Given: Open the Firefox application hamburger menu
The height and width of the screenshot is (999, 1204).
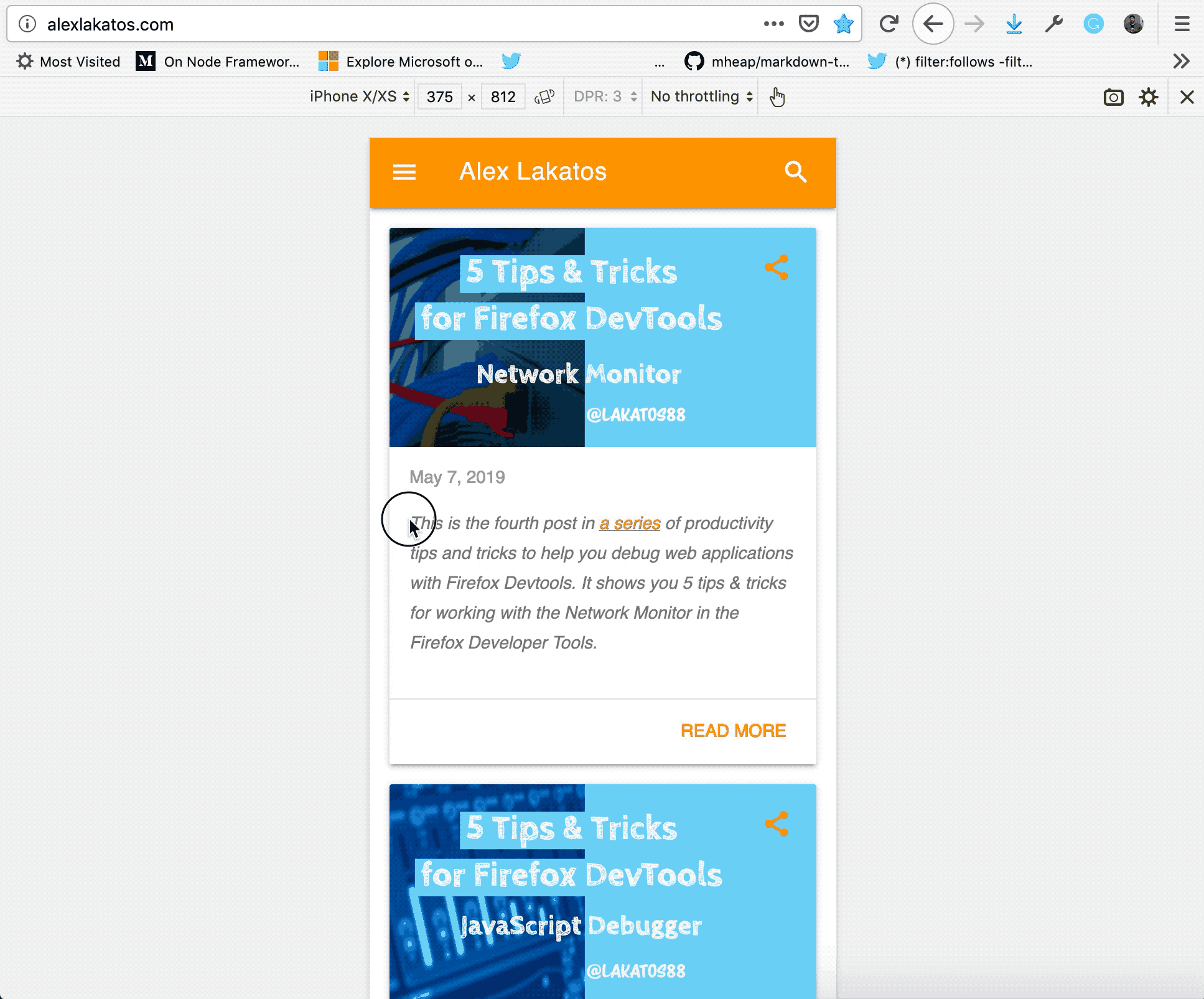Looking at the screenshot, I should pos(1182,24).
